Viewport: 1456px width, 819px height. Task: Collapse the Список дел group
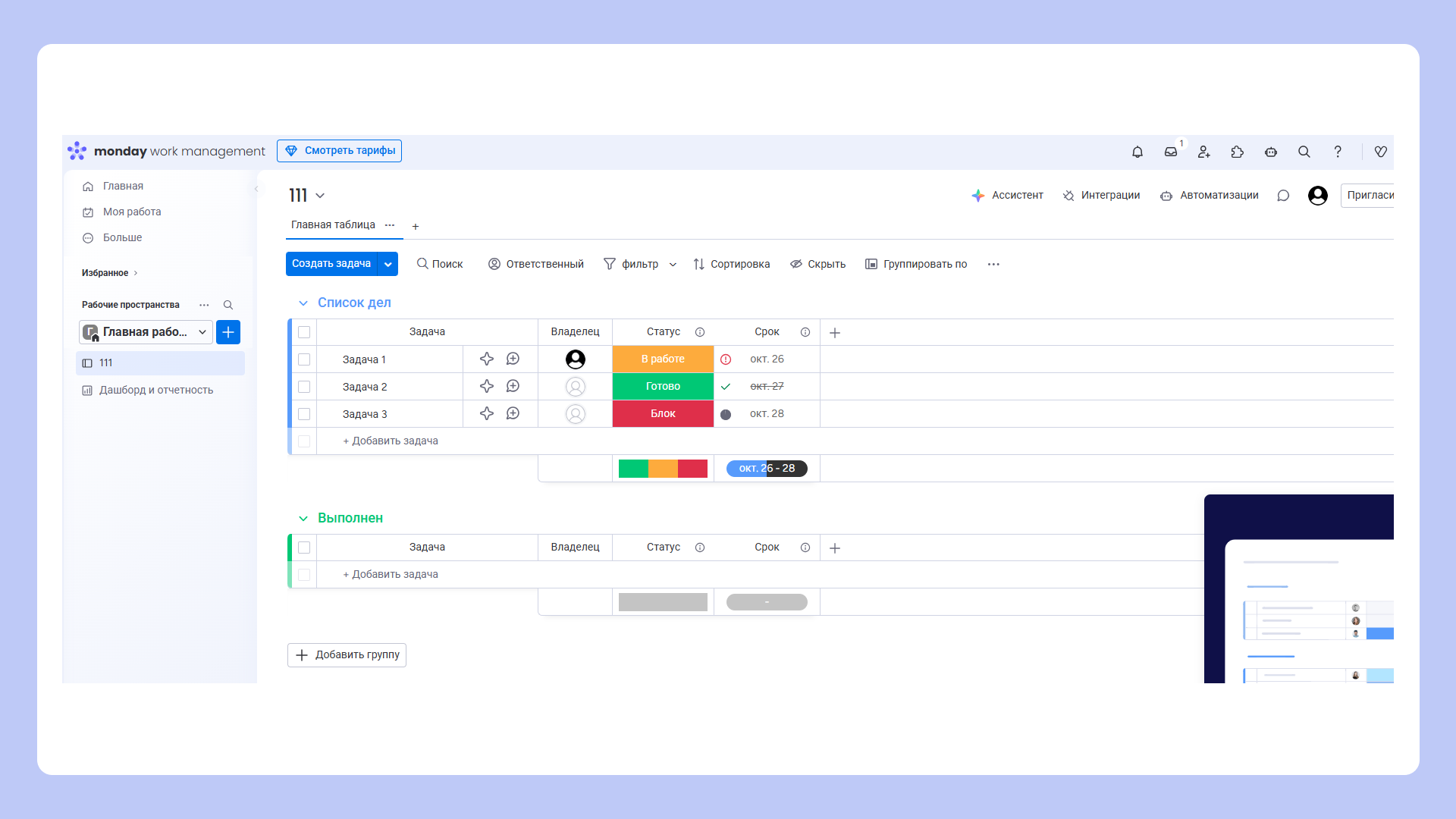click(x=303, y=303)
